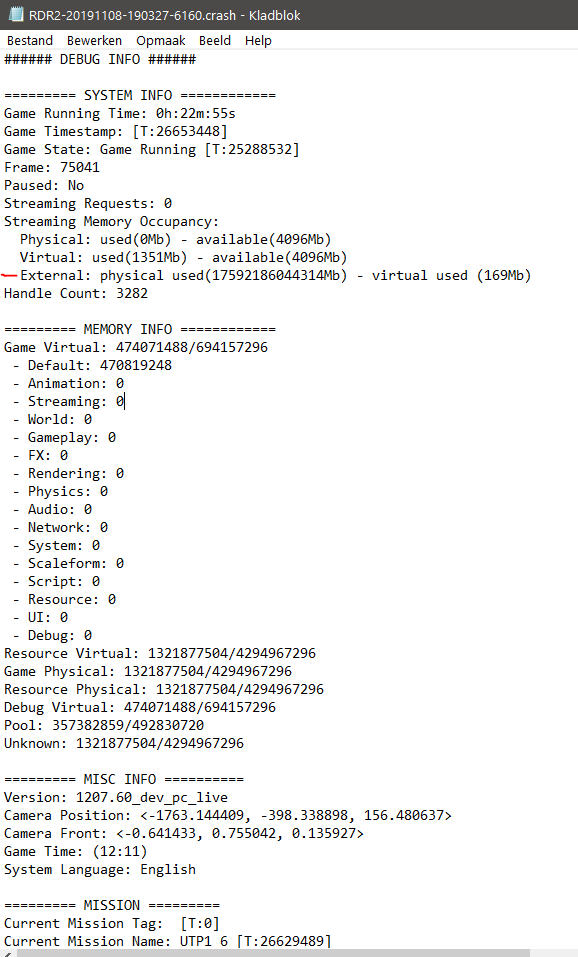The width and height of the screenshot is (578, 957).
Task: Place cursor after Handle Count 3282
Action: coord(149,294)
